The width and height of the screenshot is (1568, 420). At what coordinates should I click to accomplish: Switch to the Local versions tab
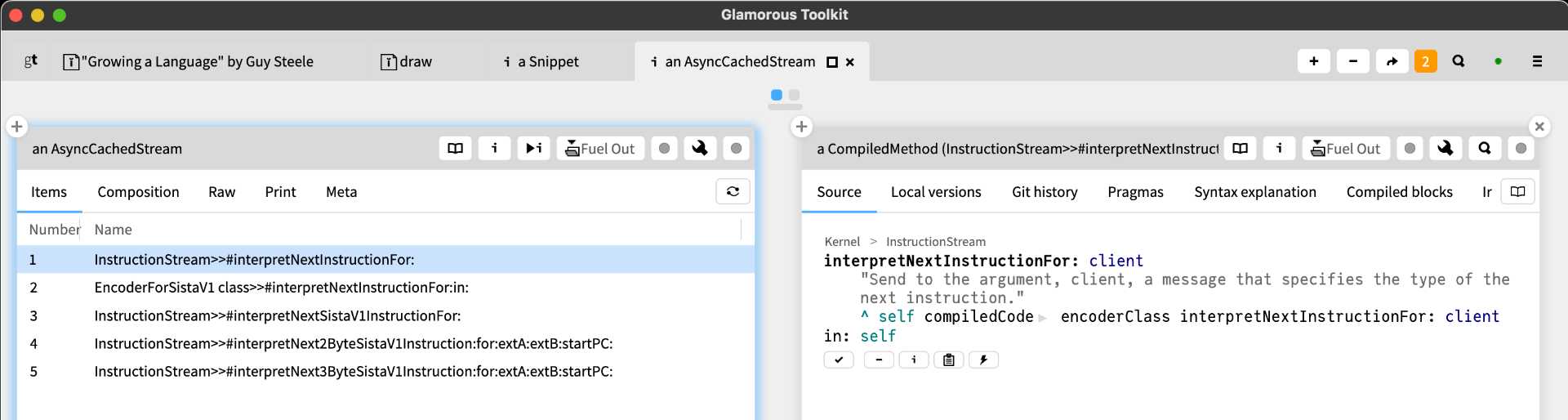click(x=936, y=192)
